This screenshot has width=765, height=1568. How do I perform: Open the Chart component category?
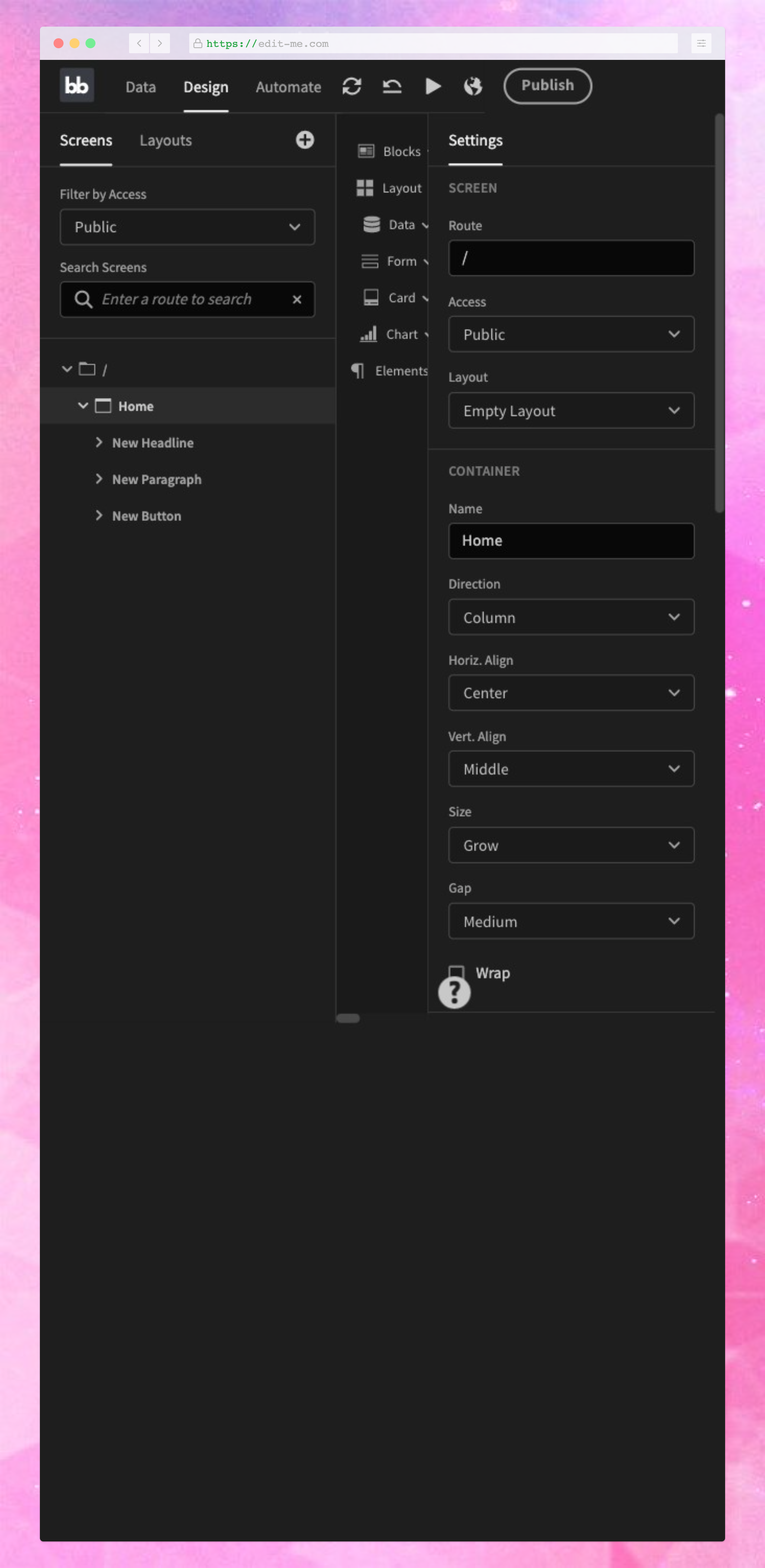(394, 334)
